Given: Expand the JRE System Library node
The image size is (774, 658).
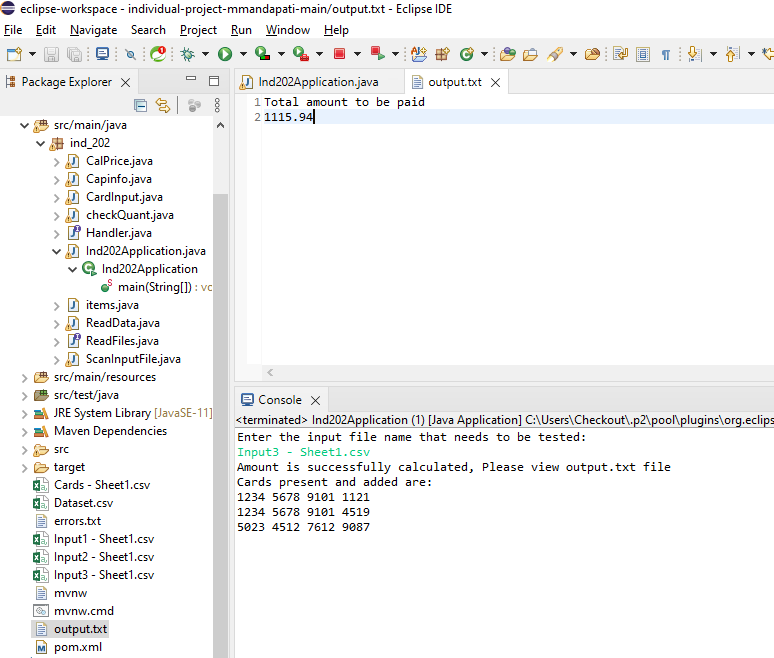Looking at the screenshot, I should click(24, 414).
